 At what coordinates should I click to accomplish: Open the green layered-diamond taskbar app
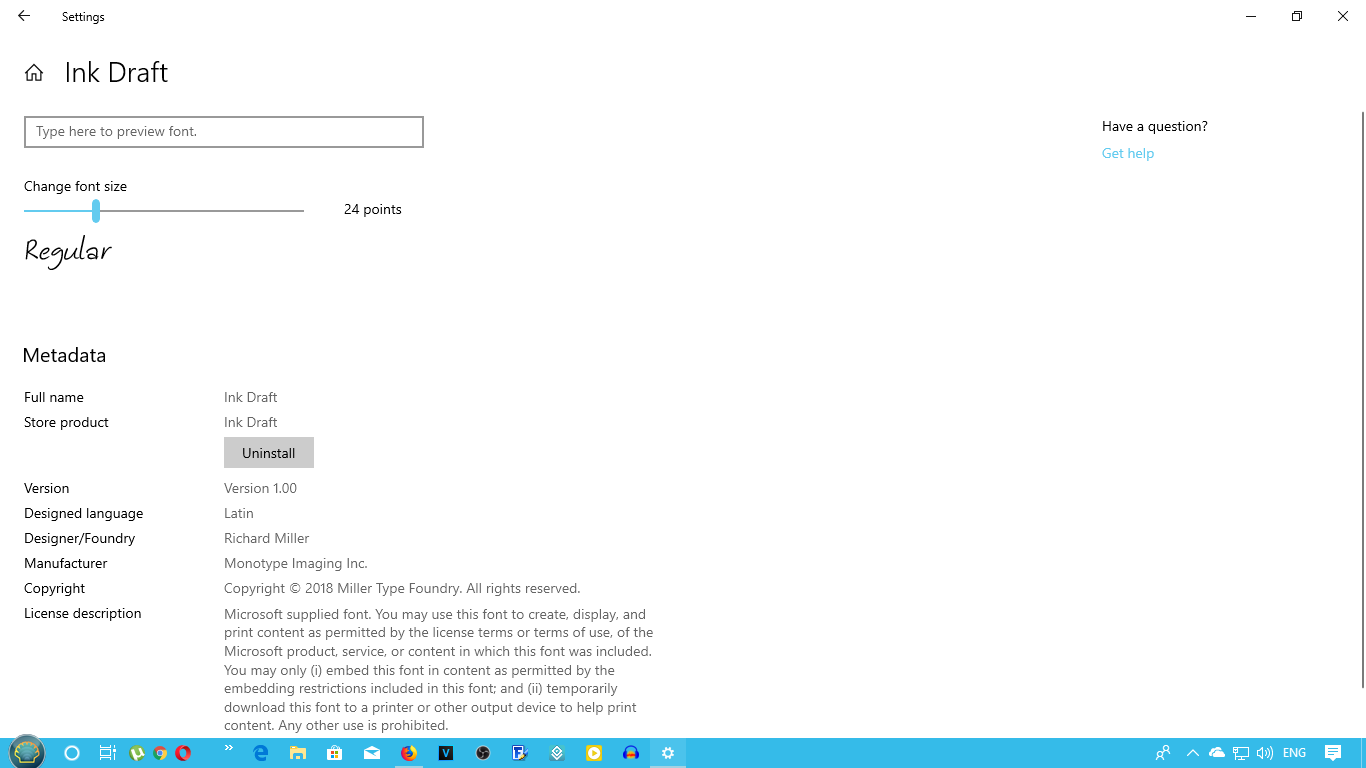557,753
